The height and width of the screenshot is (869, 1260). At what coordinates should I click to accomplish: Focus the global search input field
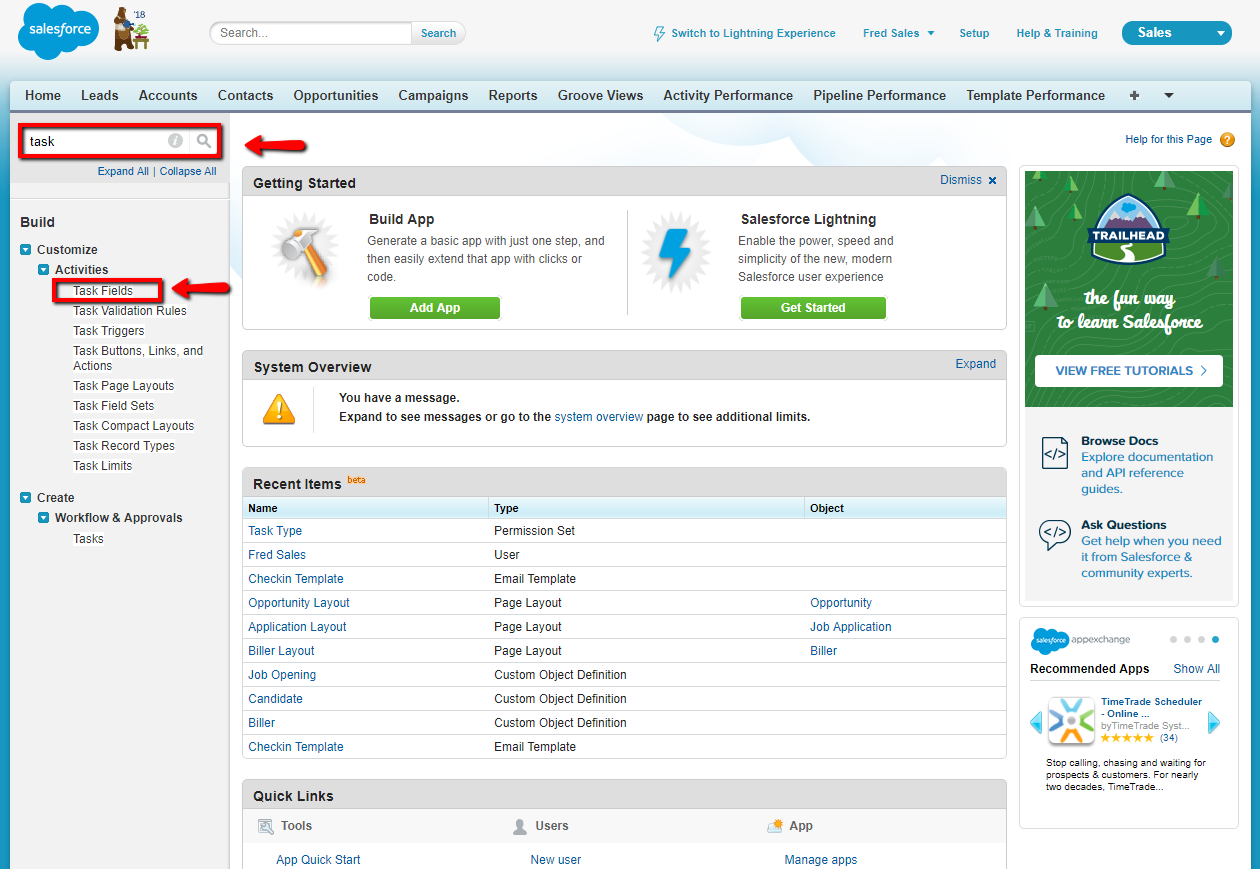click(x=311, y=33)
